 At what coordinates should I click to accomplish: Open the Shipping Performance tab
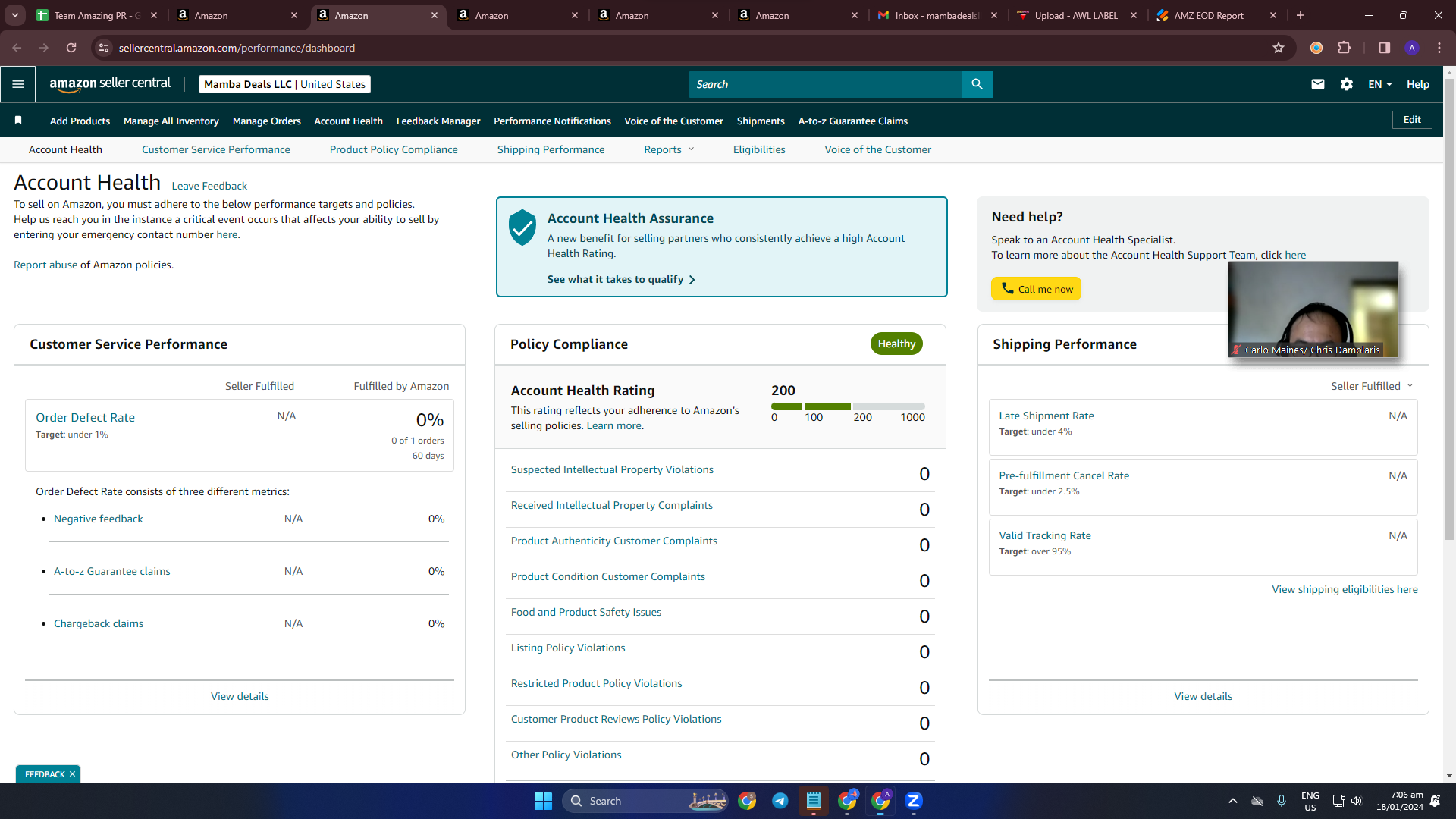[x=551, y=149]
